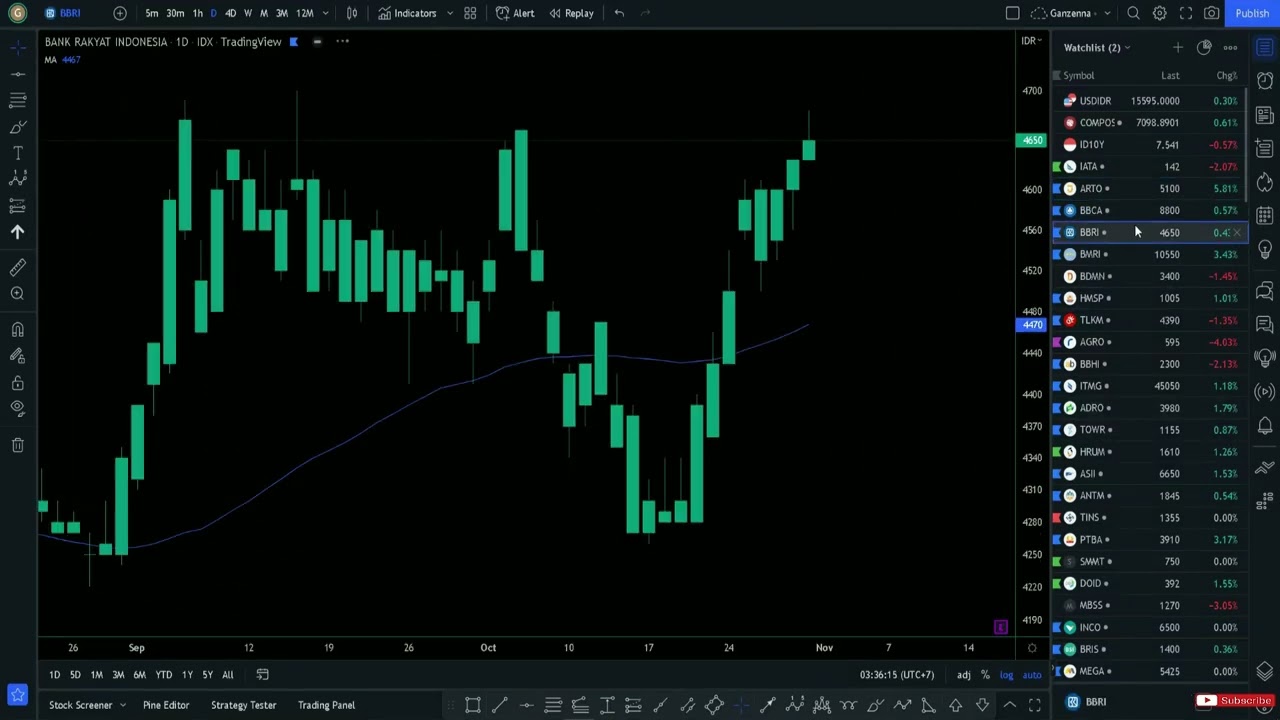
Task: Open the Trading Panel tab
Action: click(326, 705)
